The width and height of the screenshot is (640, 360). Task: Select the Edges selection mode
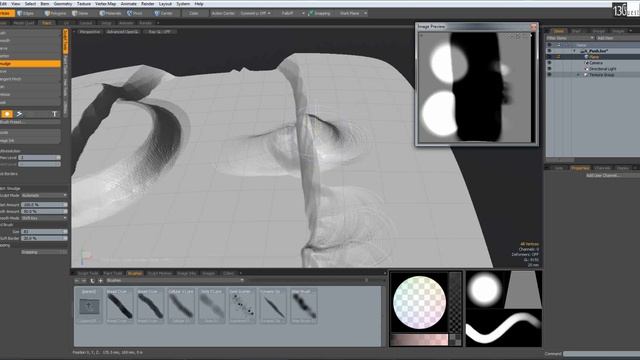pos(26,13)
